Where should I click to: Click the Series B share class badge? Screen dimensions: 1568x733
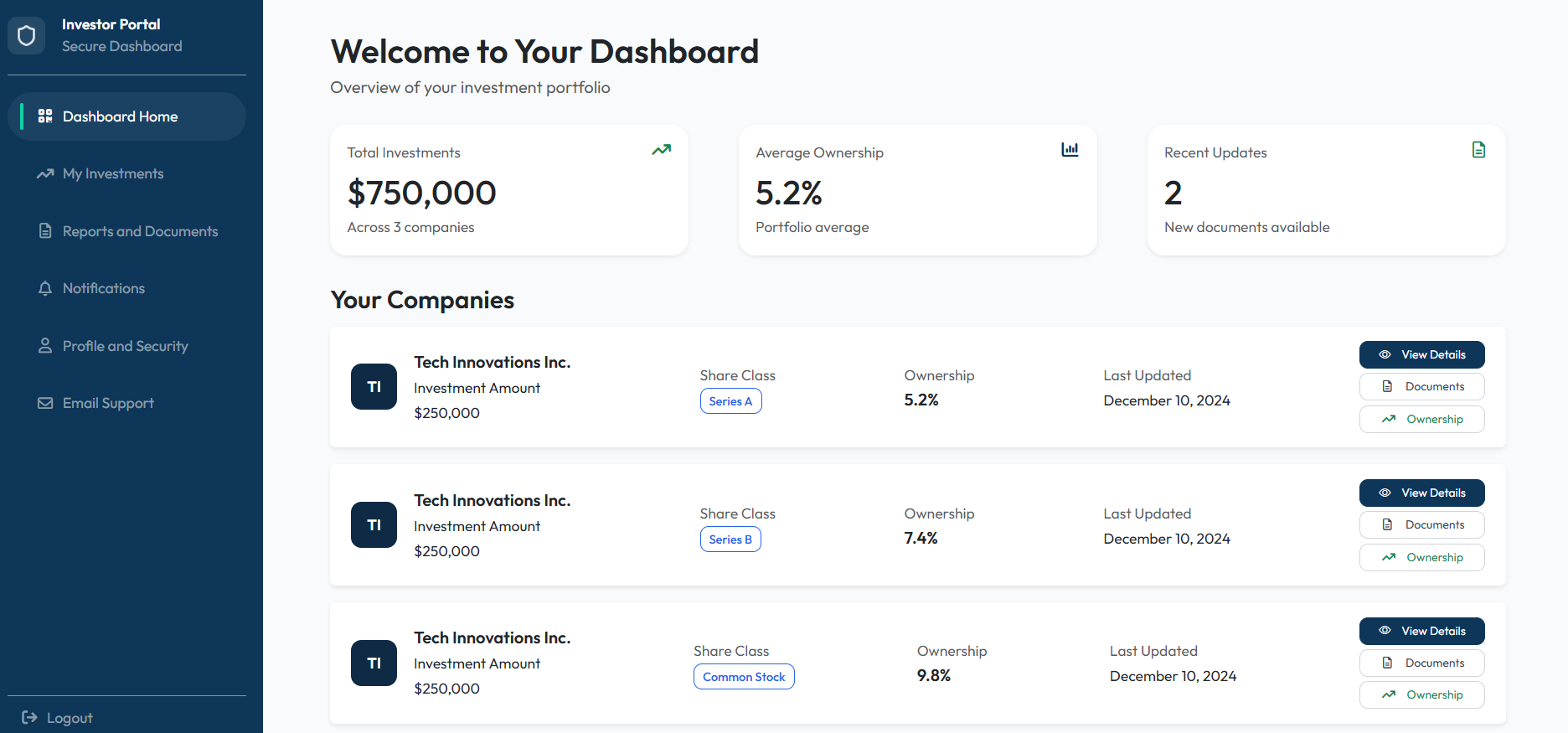(x=730, y=539)
